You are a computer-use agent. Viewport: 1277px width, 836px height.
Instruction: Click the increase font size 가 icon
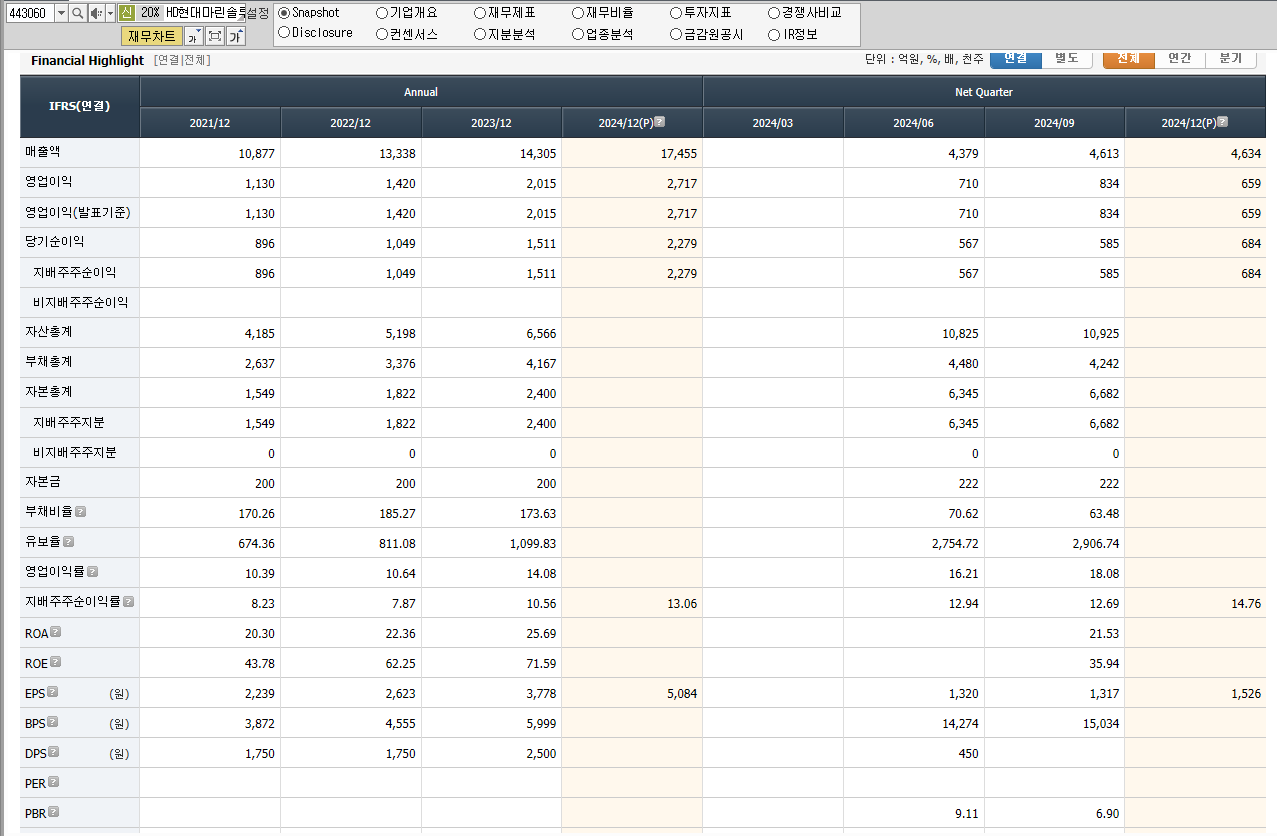(236, 37)
